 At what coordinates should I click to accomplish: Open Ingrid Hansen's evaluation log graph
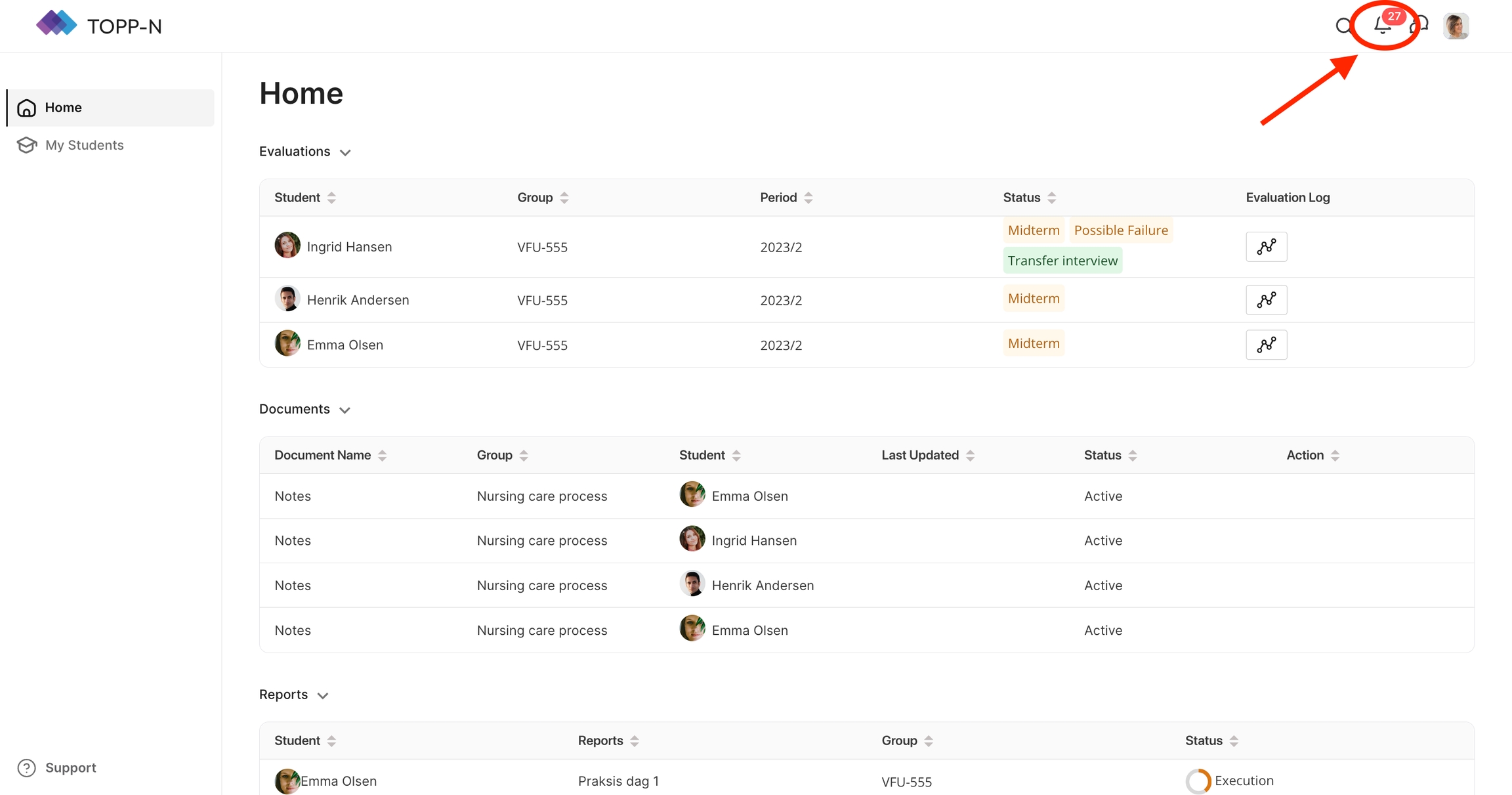point(1266,247)
